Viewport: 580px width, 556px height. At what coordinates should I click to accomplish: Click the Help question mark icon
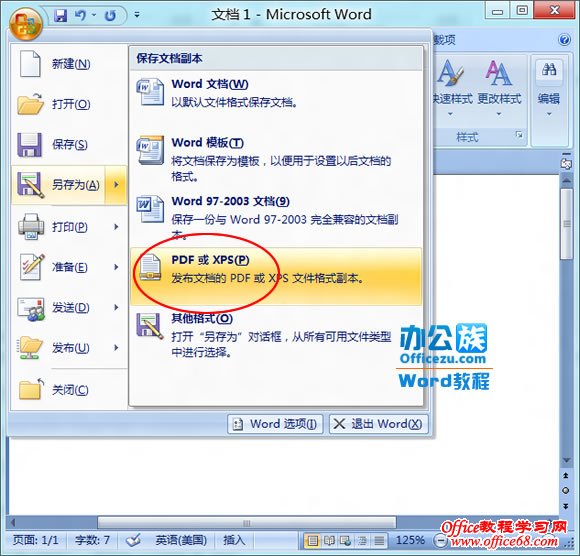pos(564,39)
